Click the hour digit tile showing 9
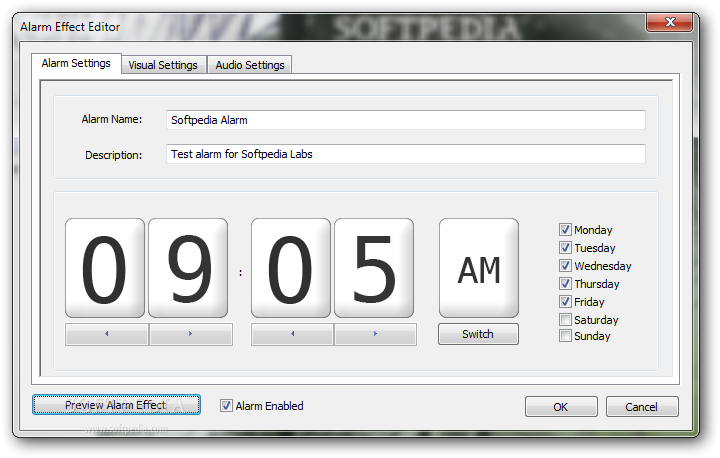The image size is (720, 458). (188, 268)
